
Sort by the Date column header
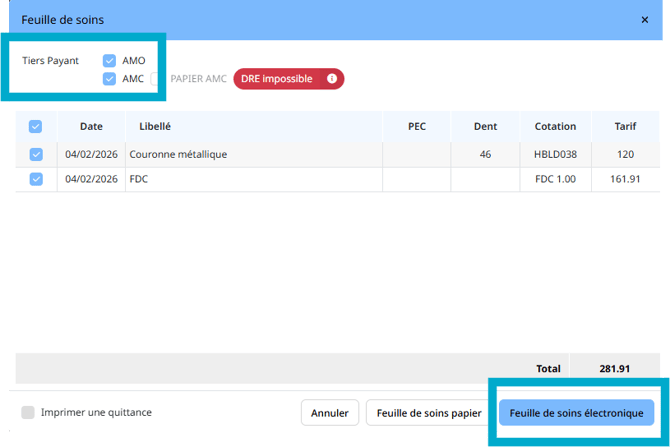coord(91,127)
